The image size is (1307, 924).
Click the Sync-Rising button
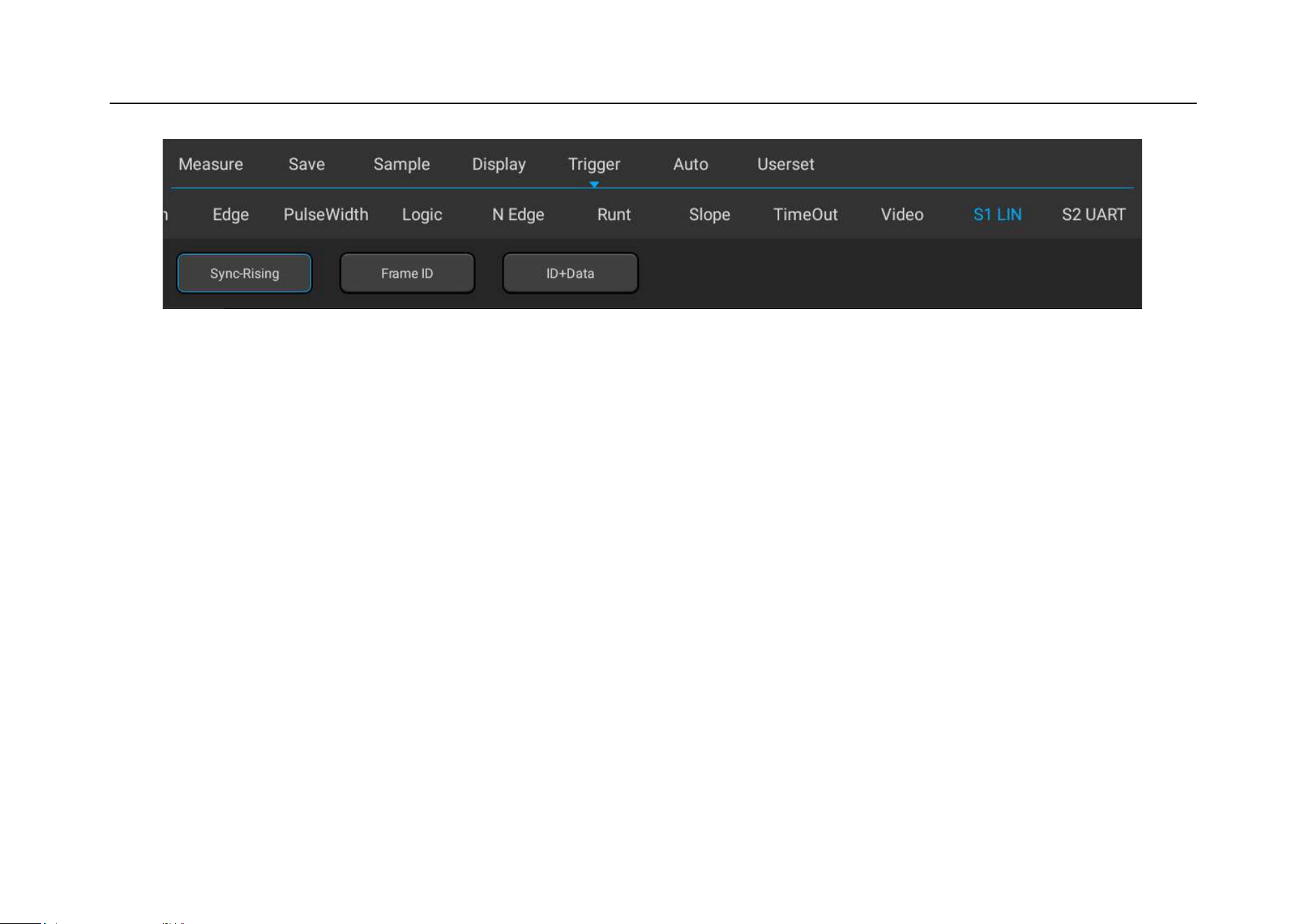[x=244, y=273]
